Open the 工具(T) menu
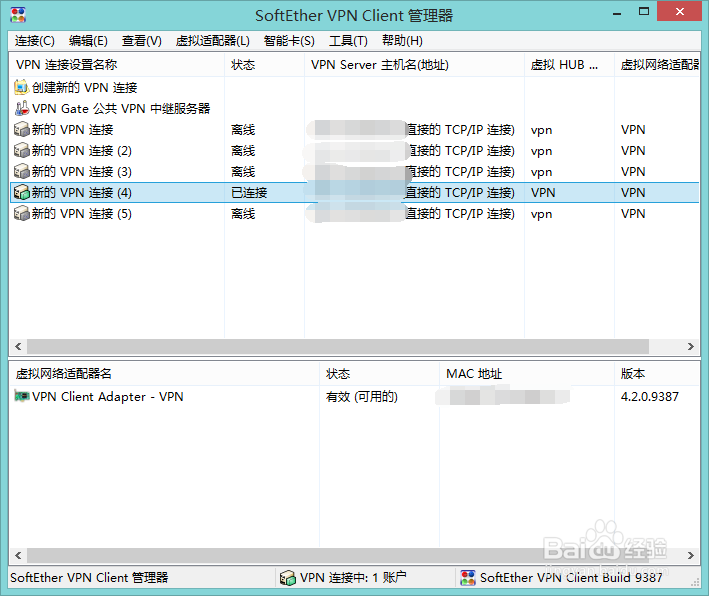Image resolution: width=709 pixels, height=596 pixels. (x=348, y=41)
